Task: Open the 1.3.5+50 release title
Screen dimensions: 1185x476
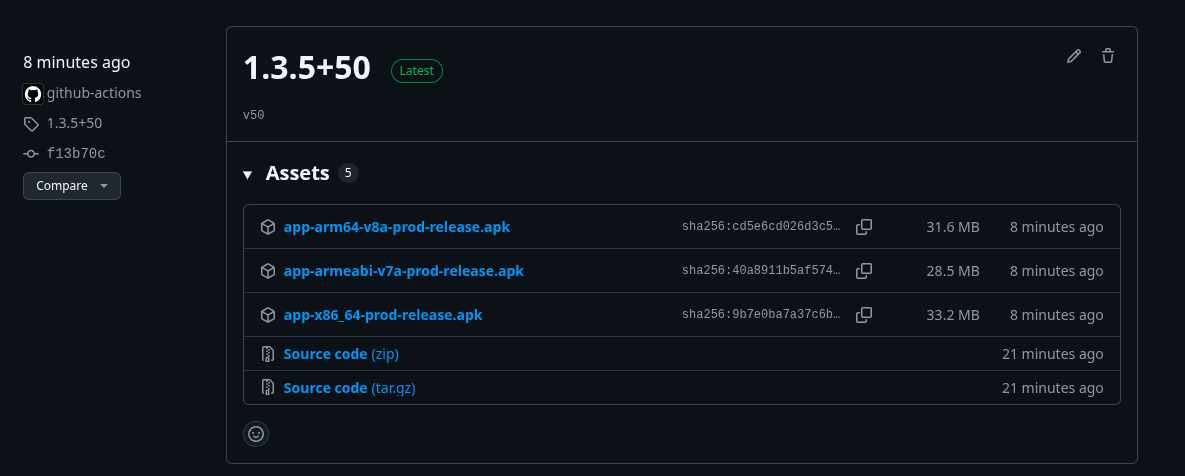Action: point(307,68)
